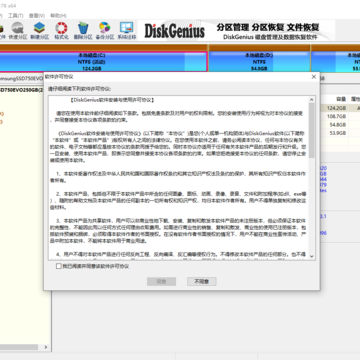
Task: Click the disabled Agree (同意) button
Action: [x=161, y=281]
